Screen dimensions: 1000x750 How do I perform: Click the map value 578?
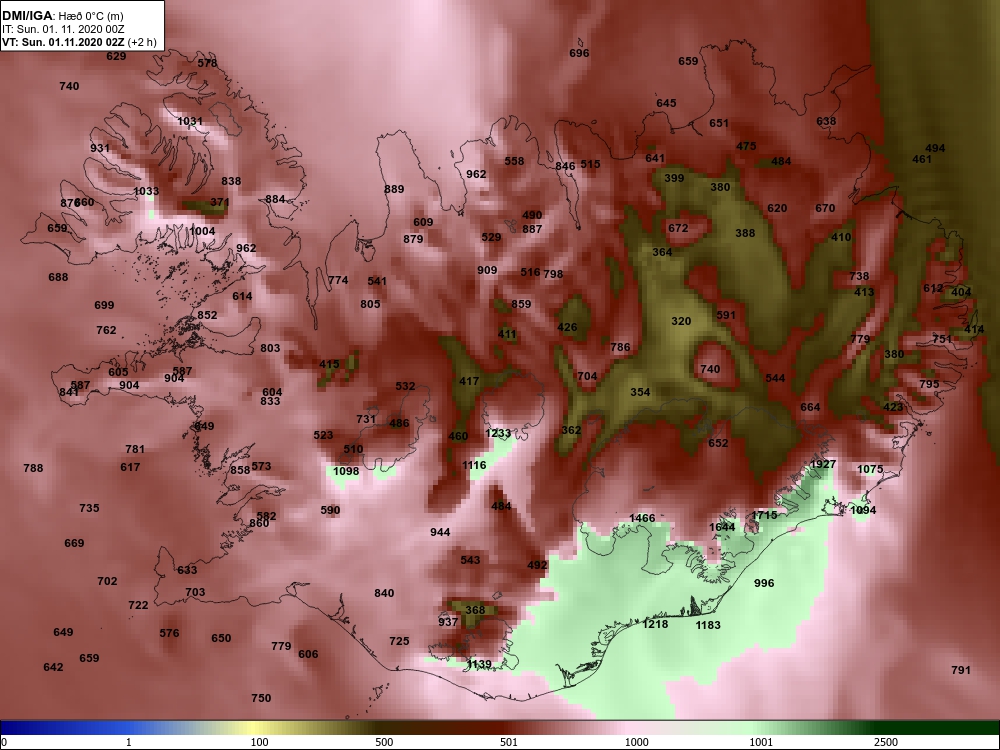click(x=207, y=63)
